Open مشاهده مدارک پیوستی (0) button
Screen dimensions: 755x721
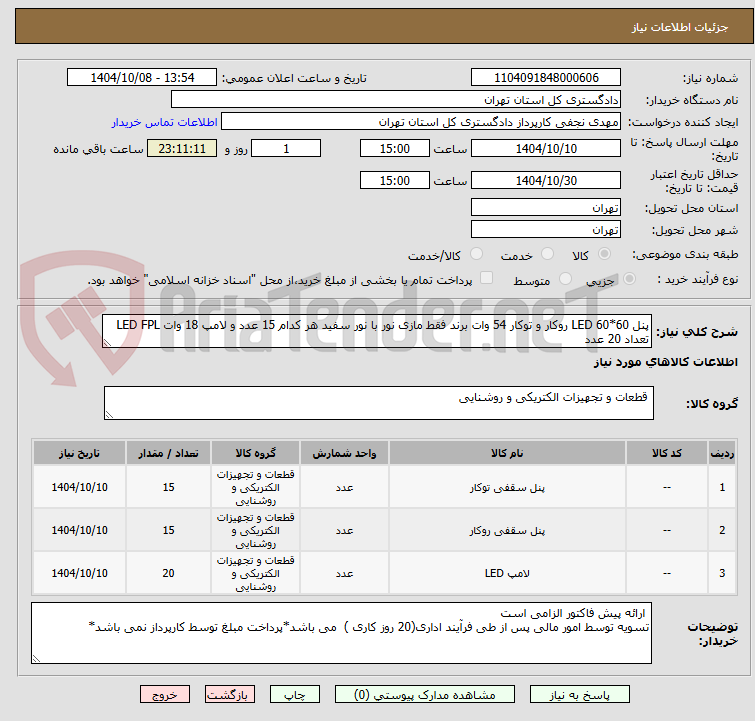pos(424,695)
